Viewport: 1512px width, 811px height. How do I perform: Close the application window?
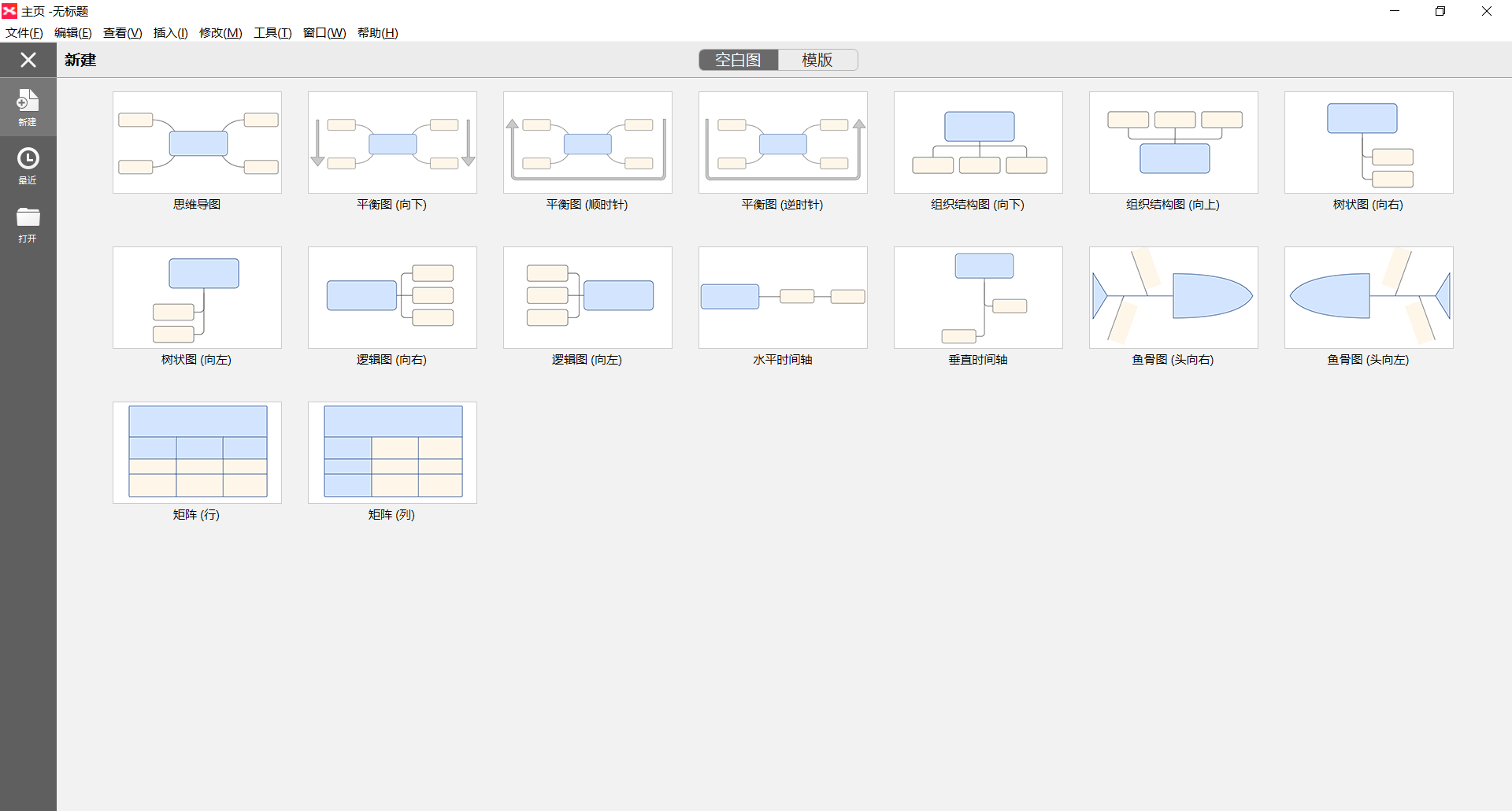pyautogui.click(x=1487, y=11)
